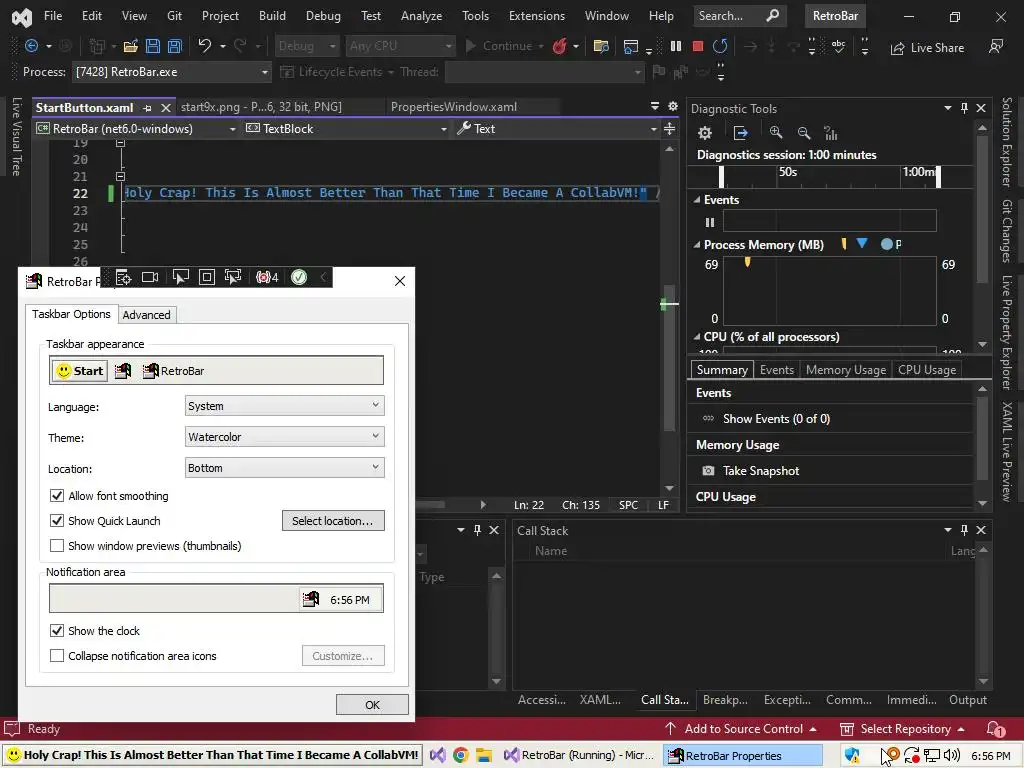Viewport: 1024px width, 768px height.
Task: Click the Select Tools export icon in Diagnostic Tools
Action: point(741,133)
